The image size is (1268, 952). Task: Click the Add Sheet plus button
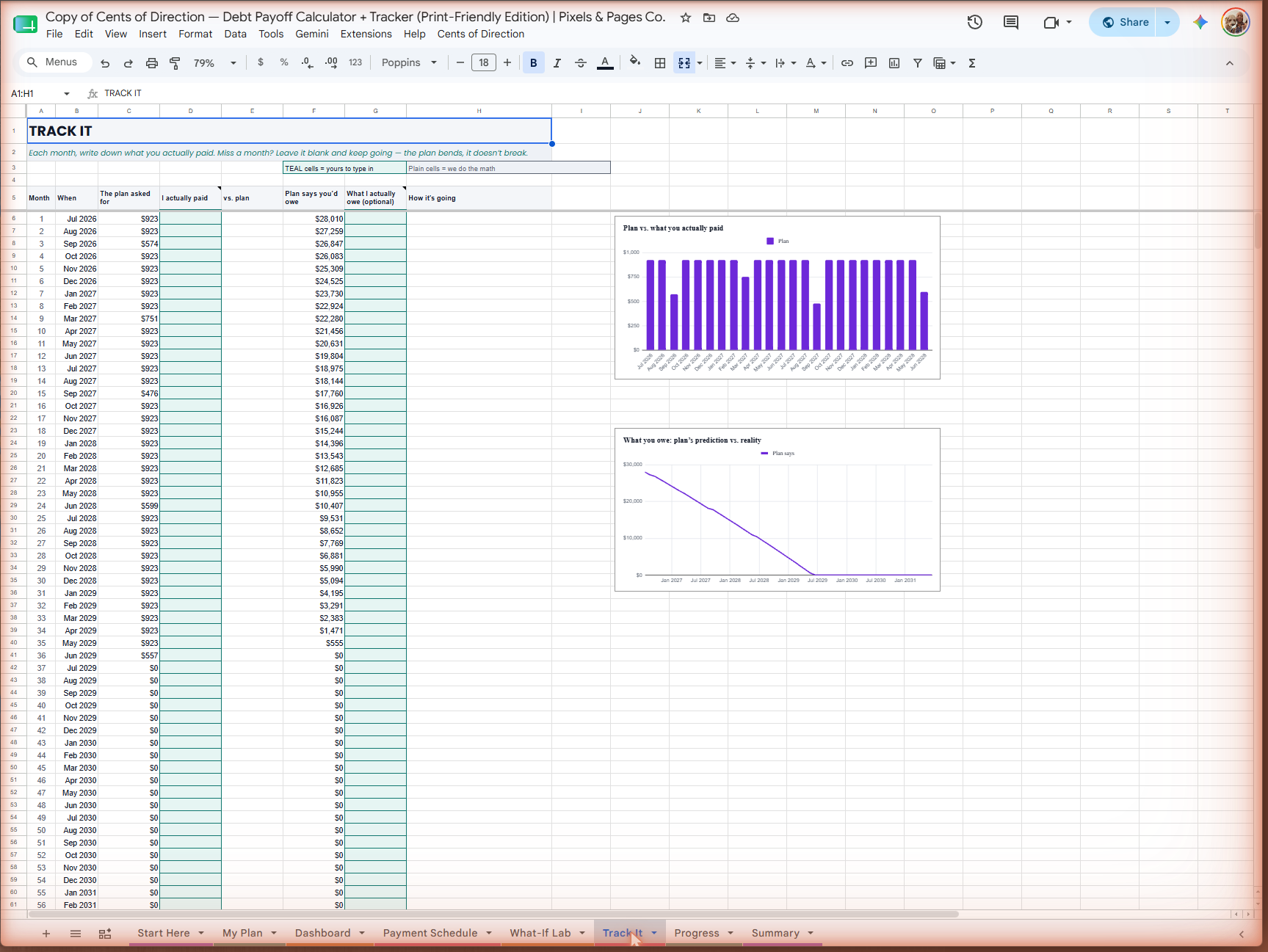(46, 934)
